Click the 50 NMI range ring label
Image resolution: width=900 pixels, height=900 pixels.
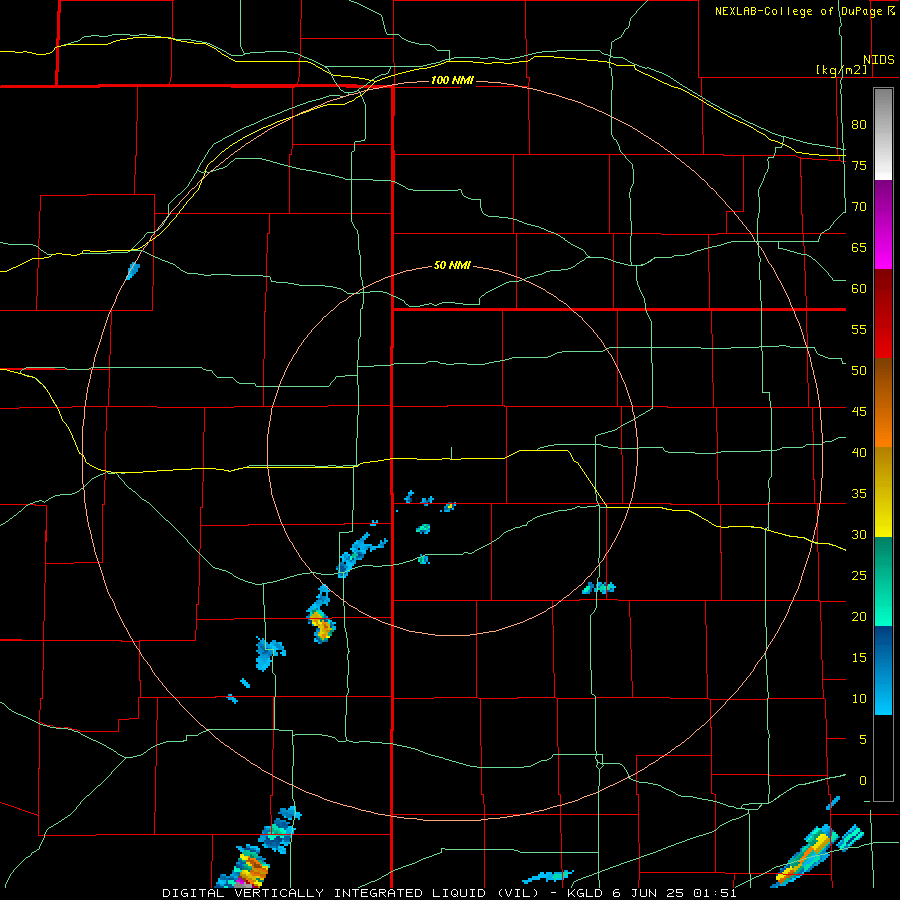click(x=452, y=265)
